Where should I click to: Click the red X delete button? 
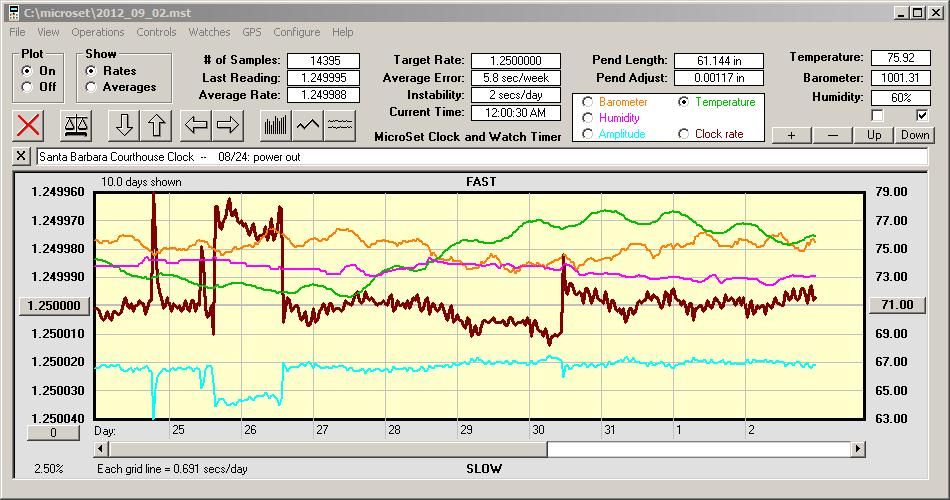30,125
